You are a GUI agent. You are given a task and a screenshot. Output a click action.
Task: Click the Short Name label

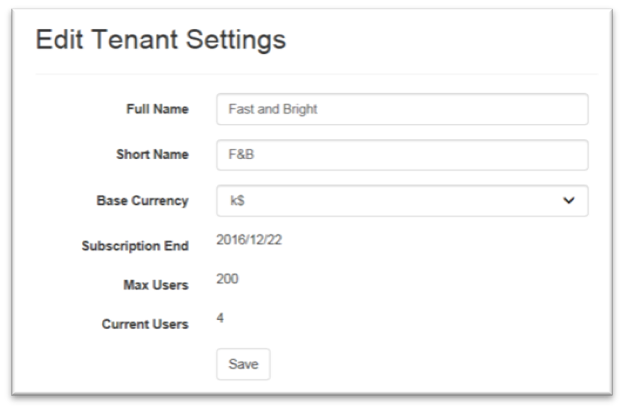(152, 154)
